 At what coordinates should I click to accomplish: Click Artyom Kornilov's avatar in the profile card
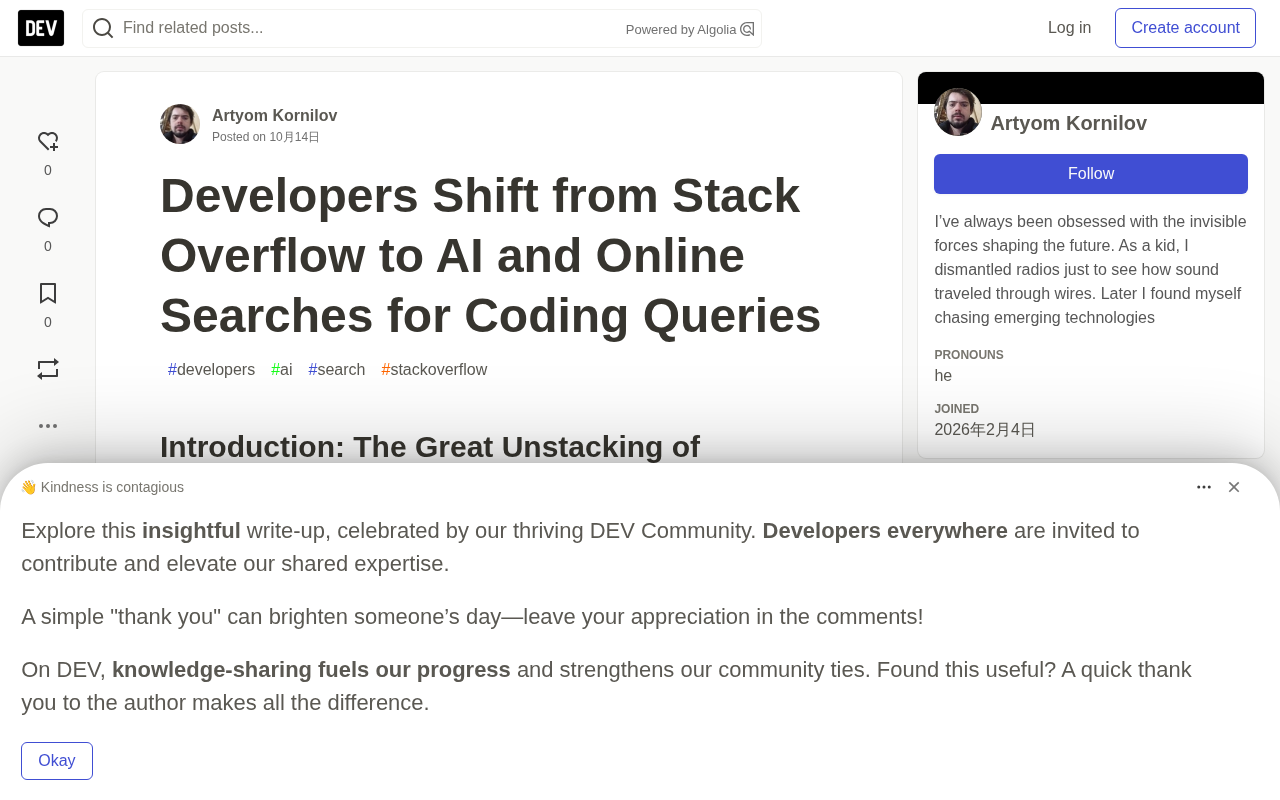958,112
